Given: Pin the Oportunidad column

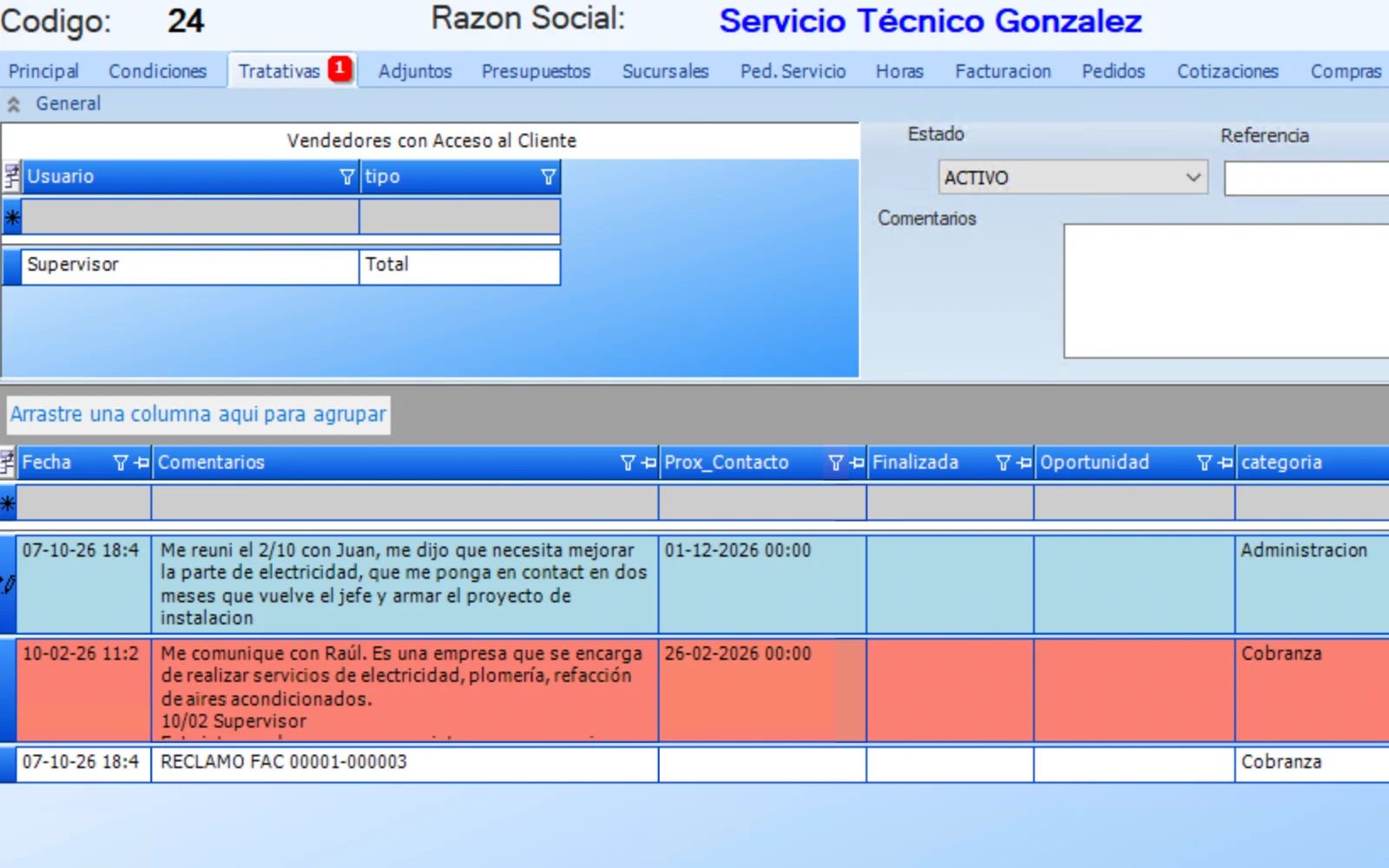Looking at the screenshot, I should [1225, 463].
